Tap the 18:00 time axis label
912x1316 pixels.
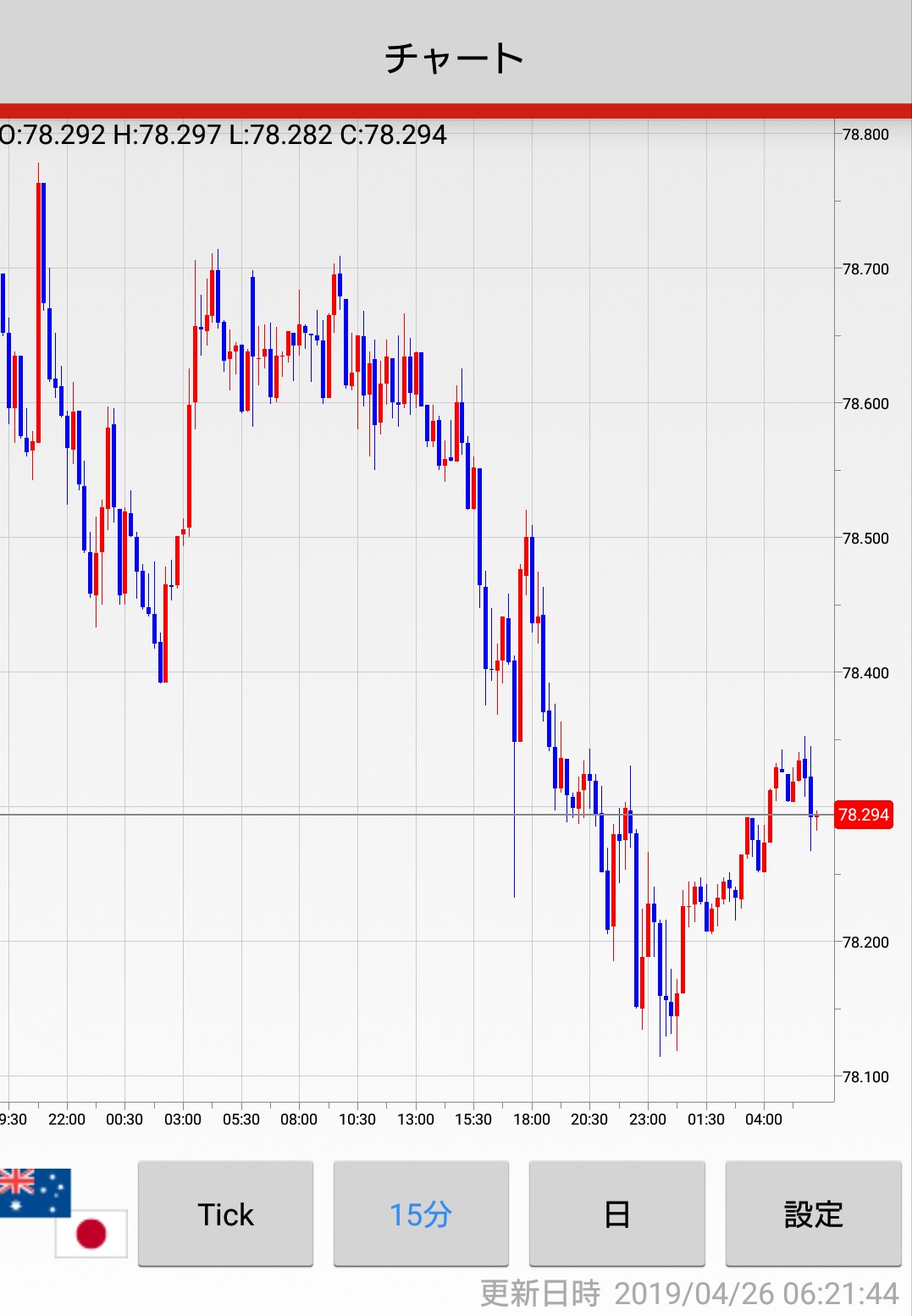531,1120
